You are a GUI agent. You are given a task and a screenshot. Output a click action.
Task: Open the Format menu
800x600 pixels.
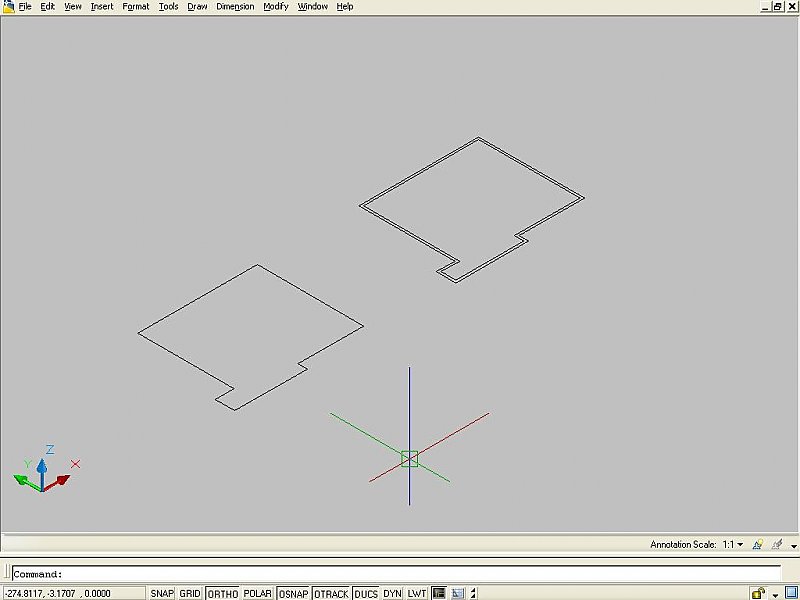(136, 7)
